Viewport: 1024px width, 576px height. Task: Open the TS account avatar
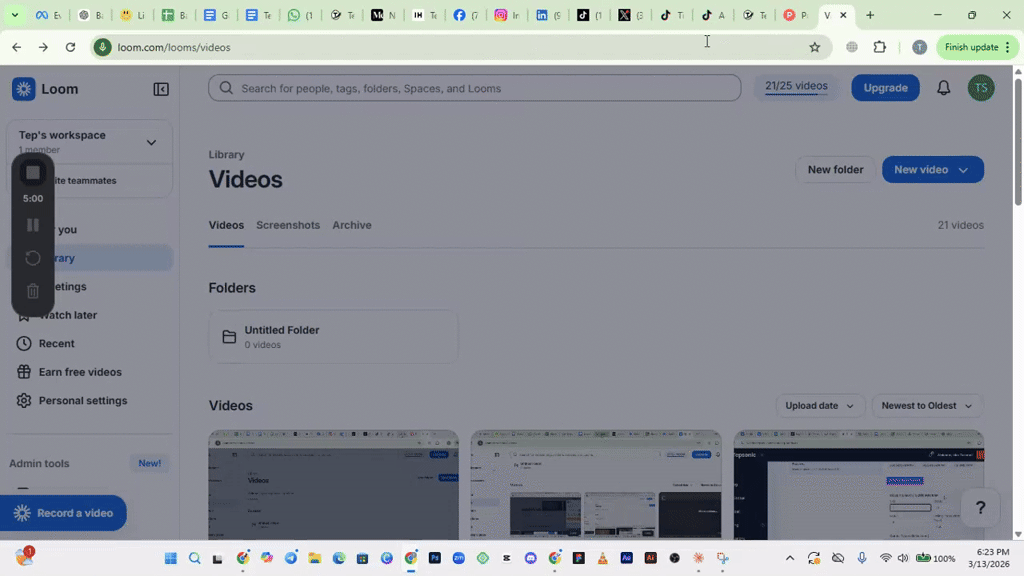point(981,88)
